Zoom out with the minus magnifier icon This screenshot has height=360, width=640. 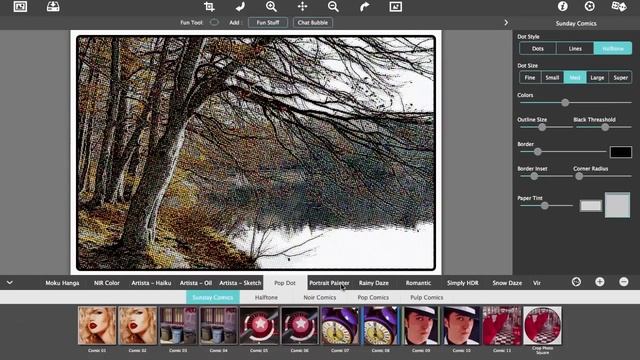[x=333, y=6]
